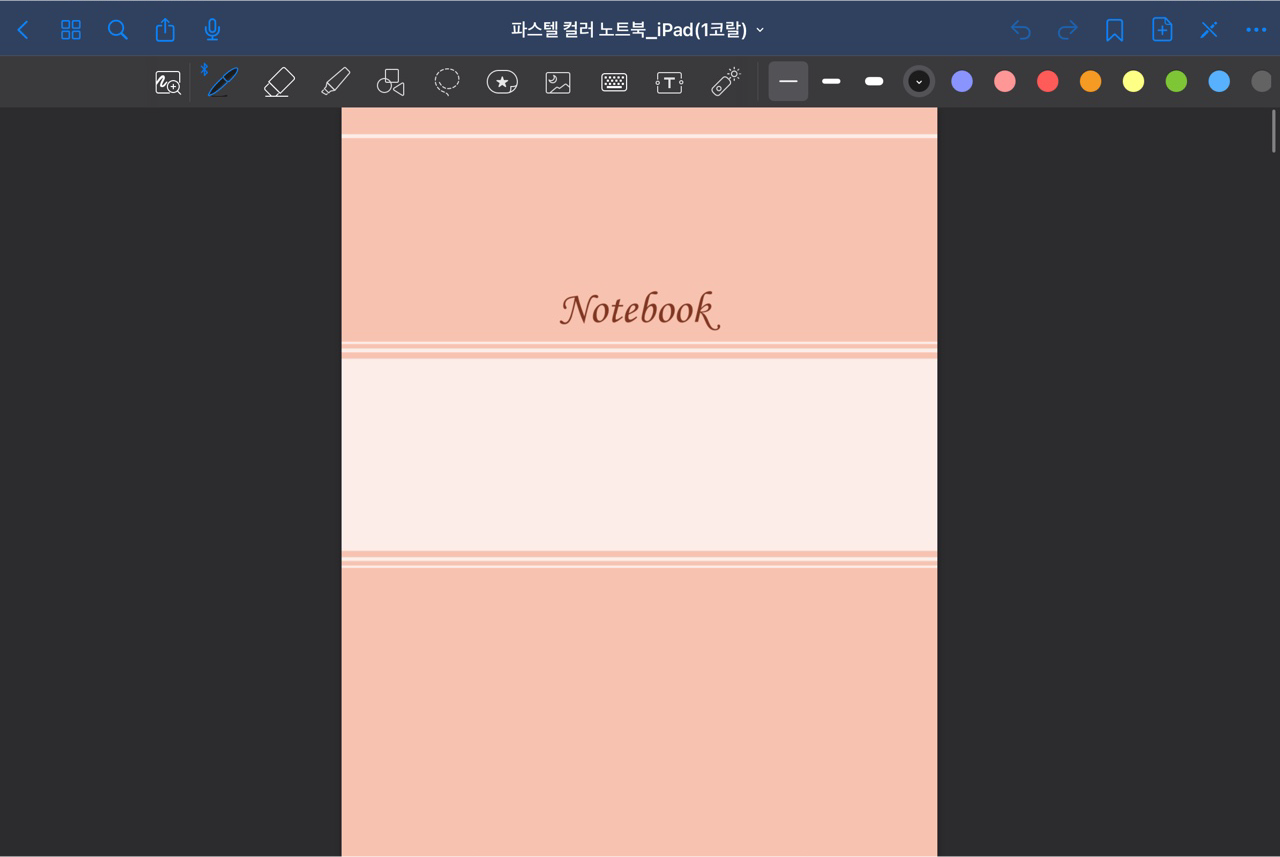1280x857 pixels.
Task: Start voice recording with the microphone
Action: pyautogui.click(x=212, y=29)
